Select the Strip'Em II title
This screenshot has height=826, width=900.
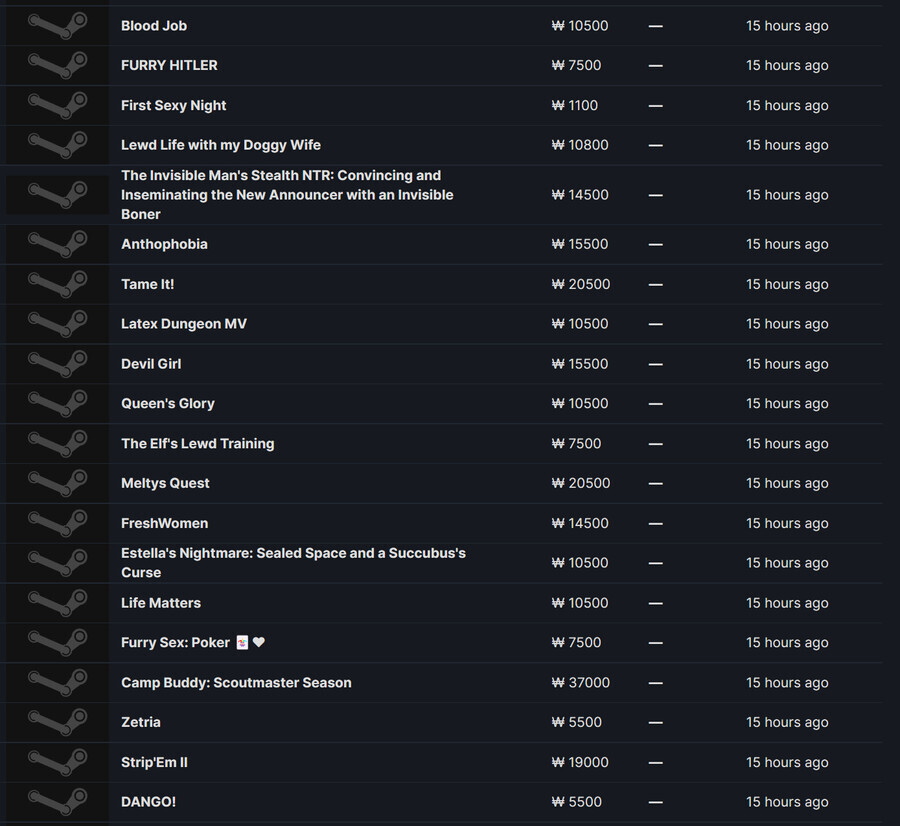pos(154,762)
